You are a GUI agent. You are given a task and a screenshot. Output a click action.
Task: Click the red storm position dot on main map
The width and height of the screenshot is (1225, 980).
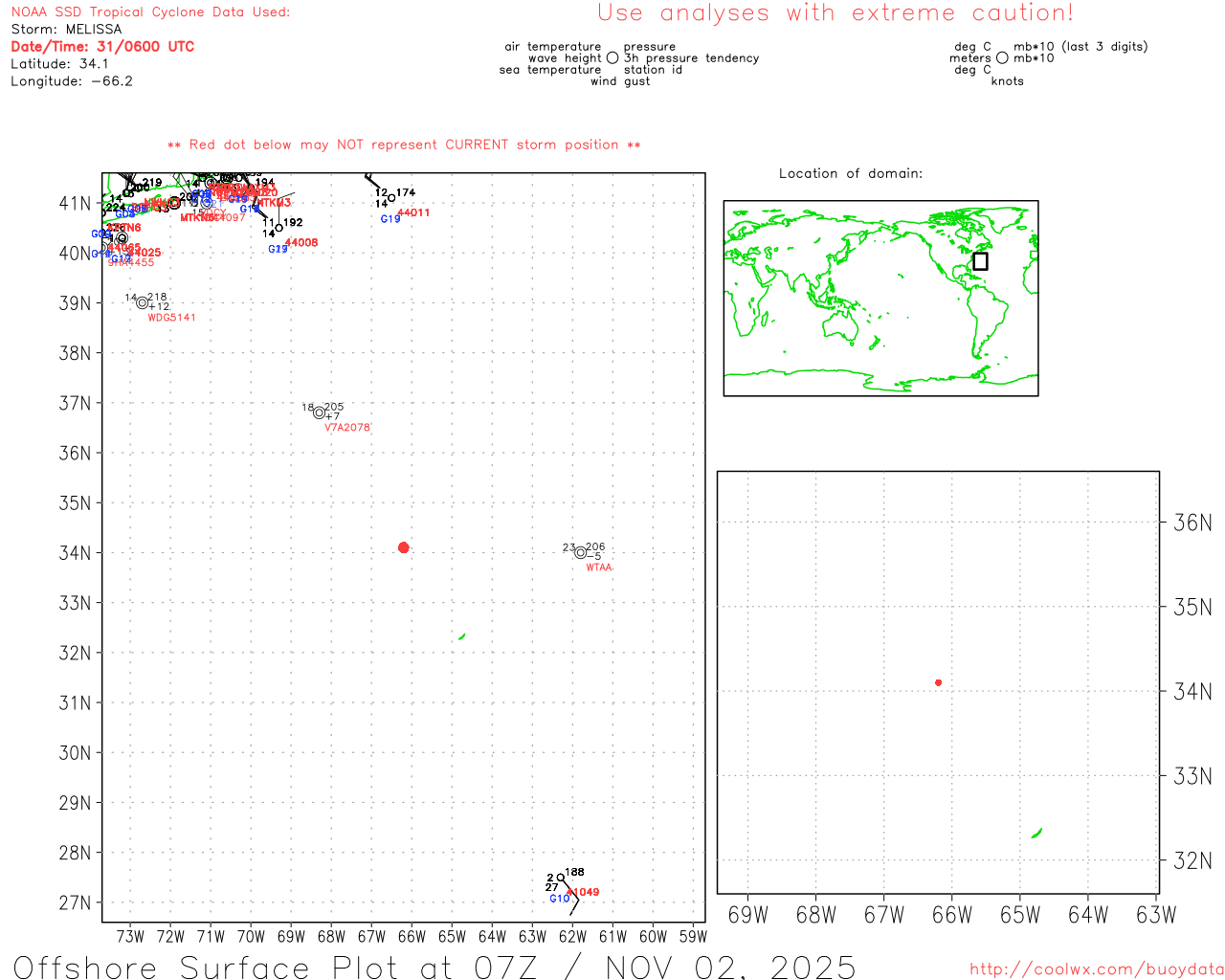[403, 547]
